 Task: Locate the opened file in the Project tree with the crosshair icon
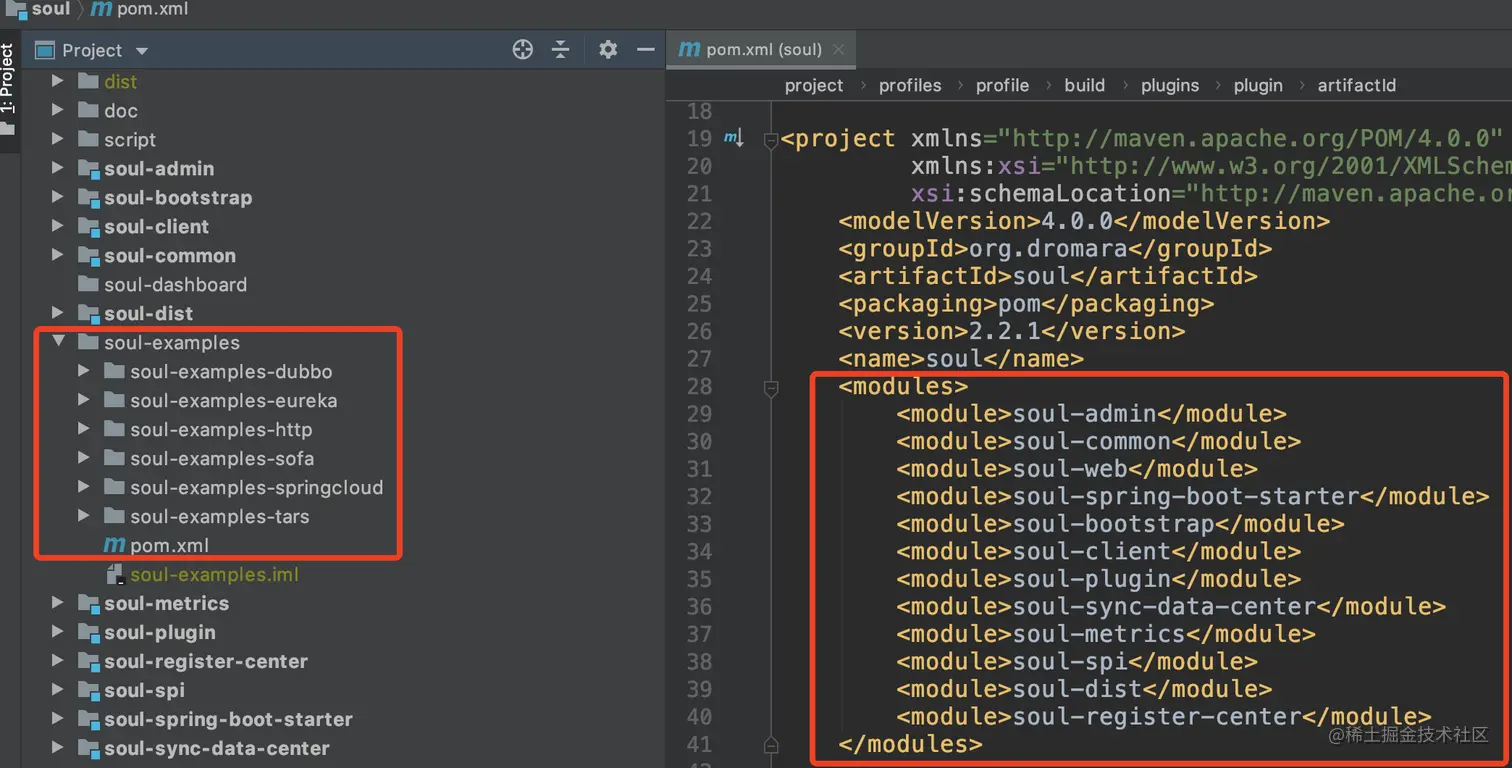pyautogui.click(x=522, y=50)
